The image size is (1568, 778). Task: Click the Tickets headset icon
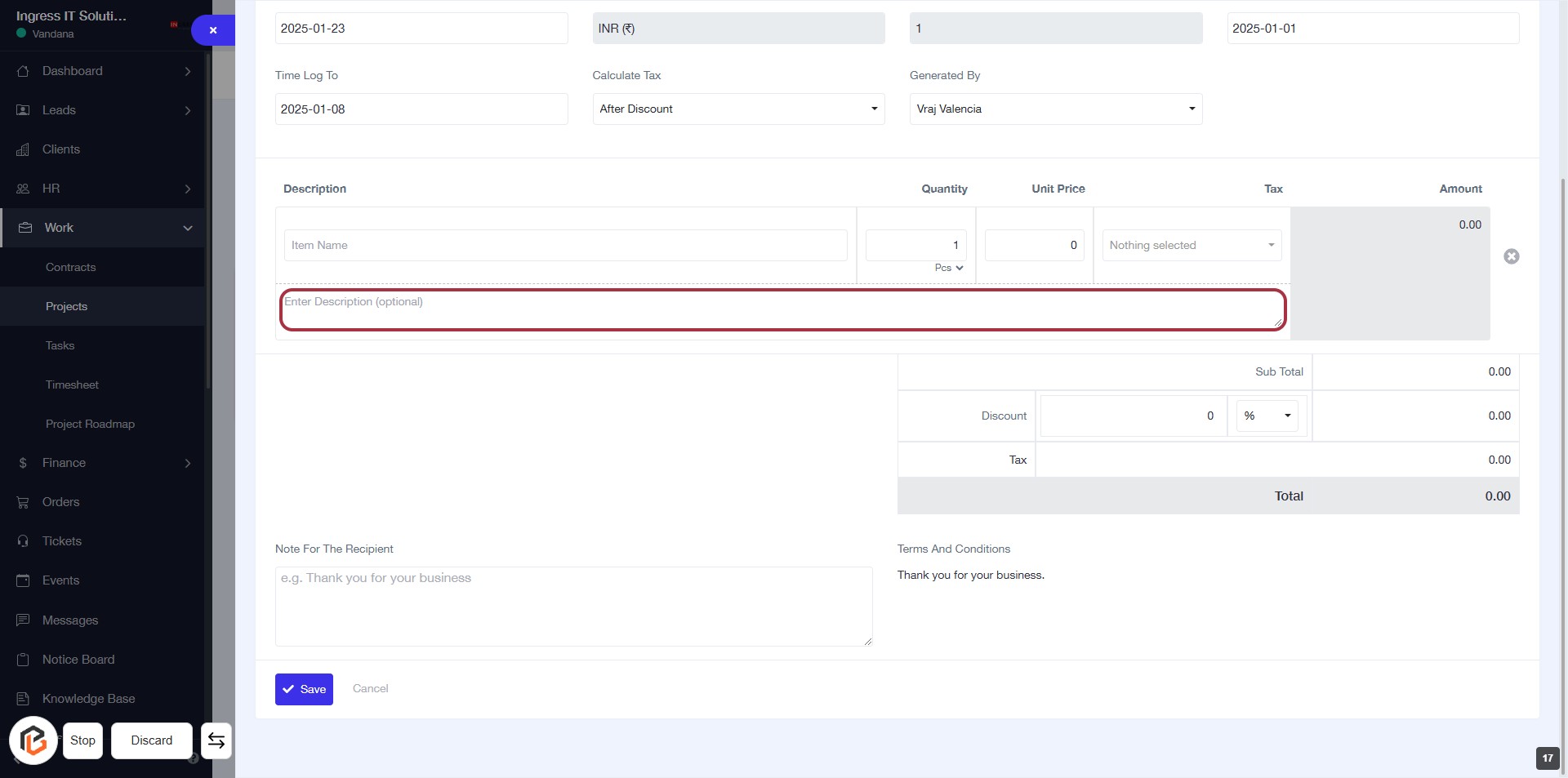tap(23, 541)
